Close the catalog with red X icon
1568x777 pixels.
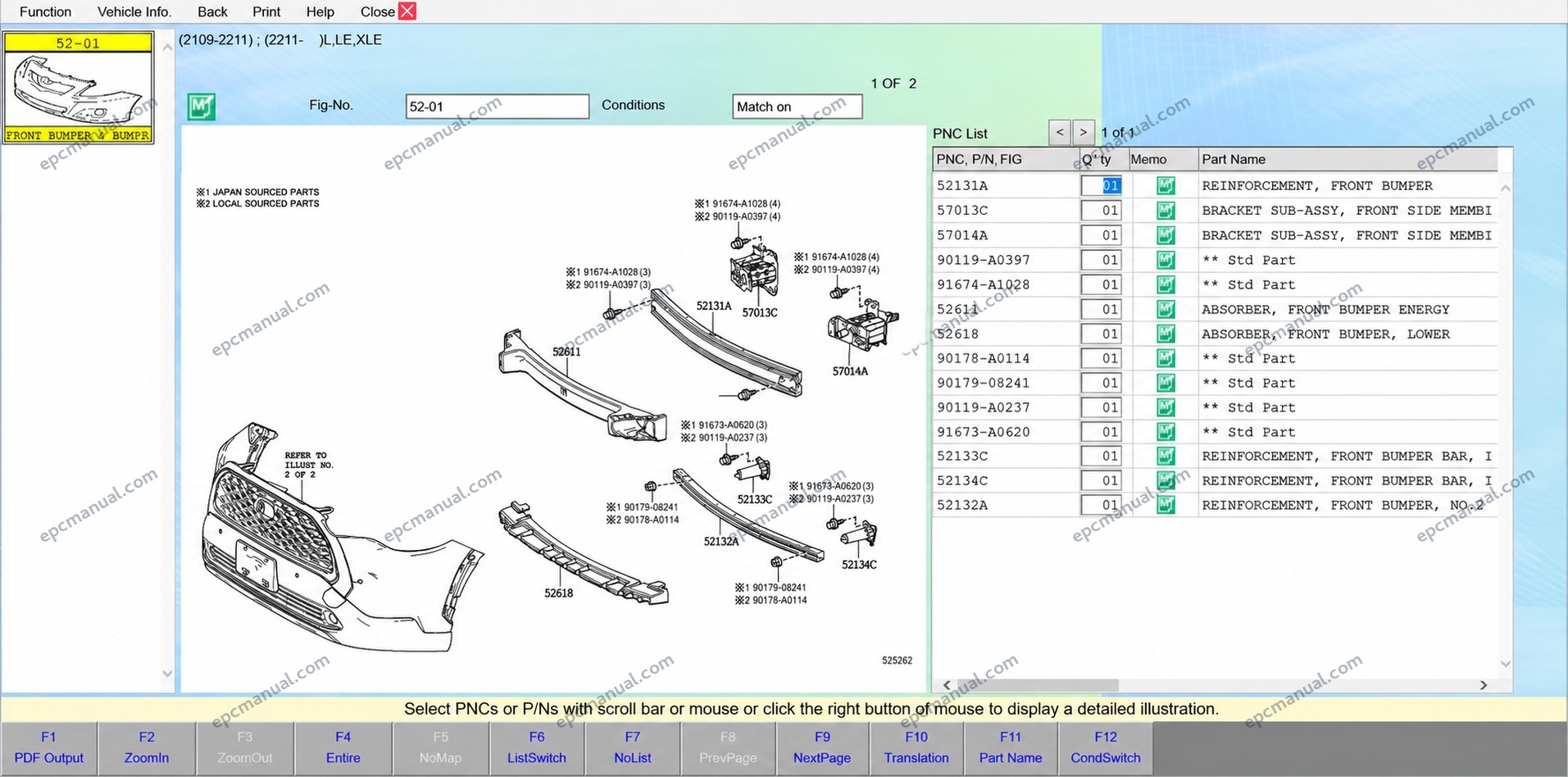pyautogui.click(x=407, y=11)
